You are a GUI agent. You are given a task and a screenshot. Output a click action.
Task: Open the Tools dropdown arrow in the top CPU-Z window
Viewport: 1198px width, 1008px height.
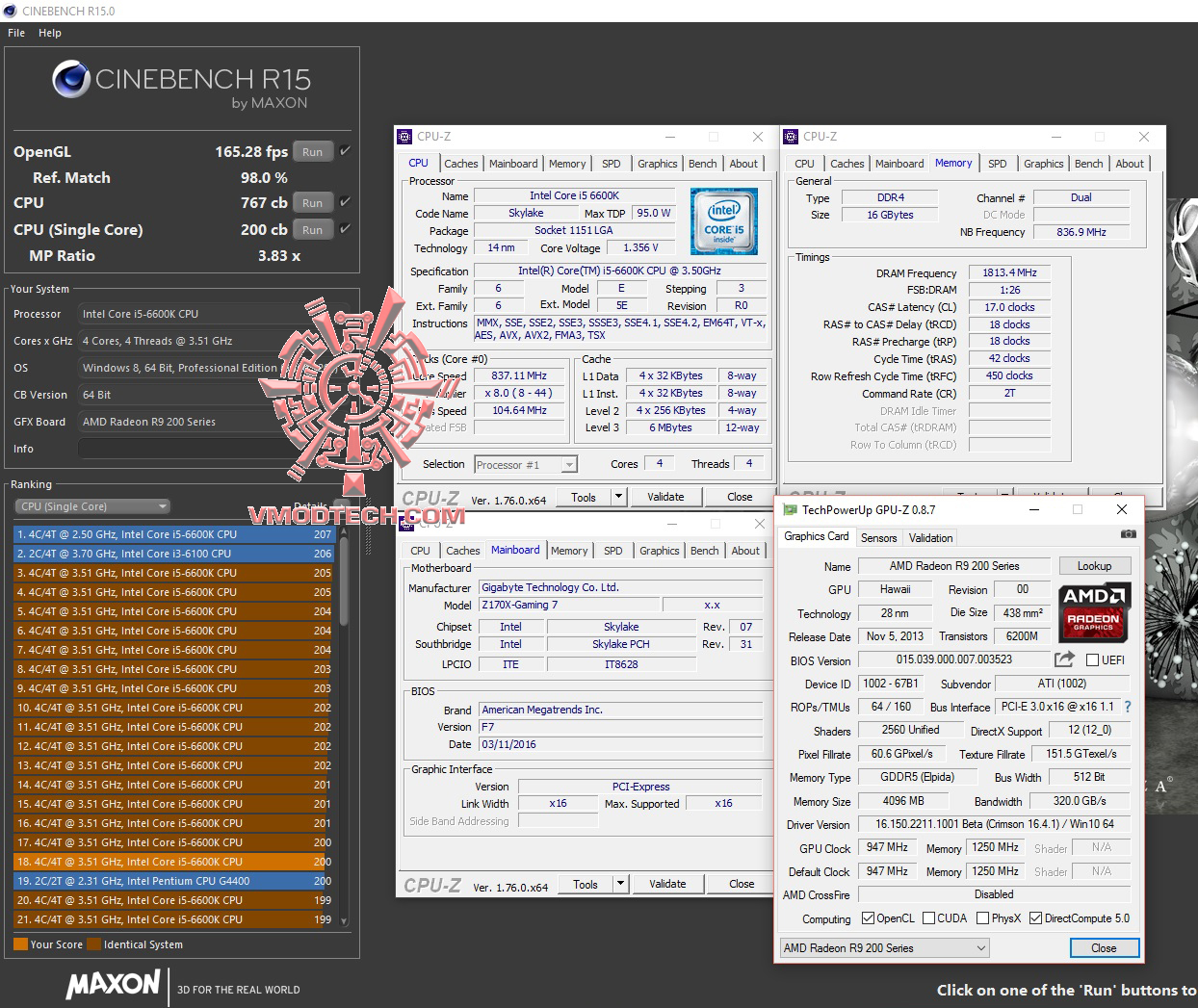(618, 498)
